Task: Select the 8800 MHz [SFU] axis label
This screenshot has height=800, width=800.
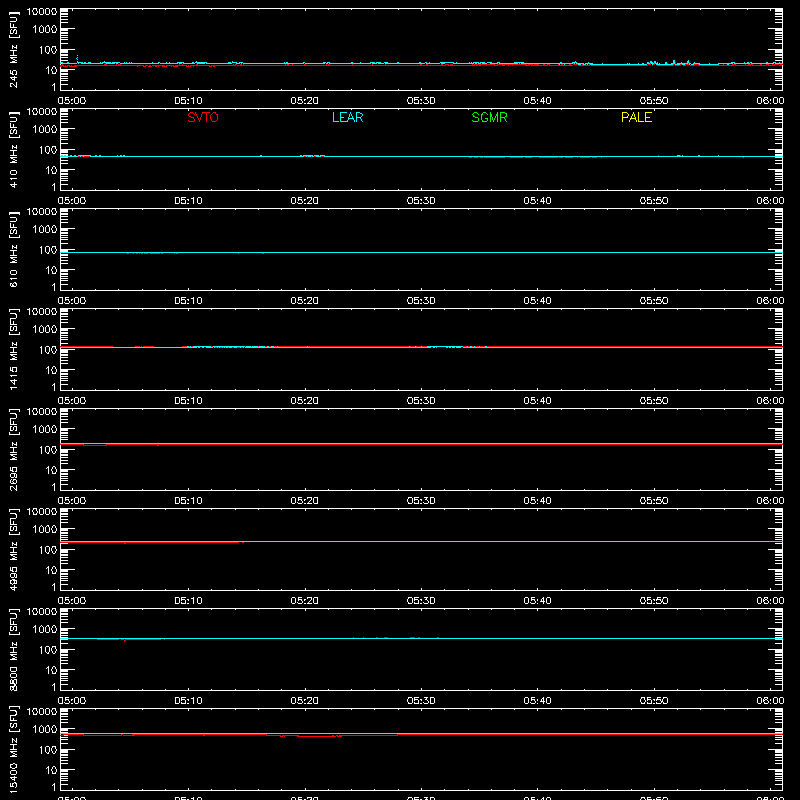Action: point(13,649)
